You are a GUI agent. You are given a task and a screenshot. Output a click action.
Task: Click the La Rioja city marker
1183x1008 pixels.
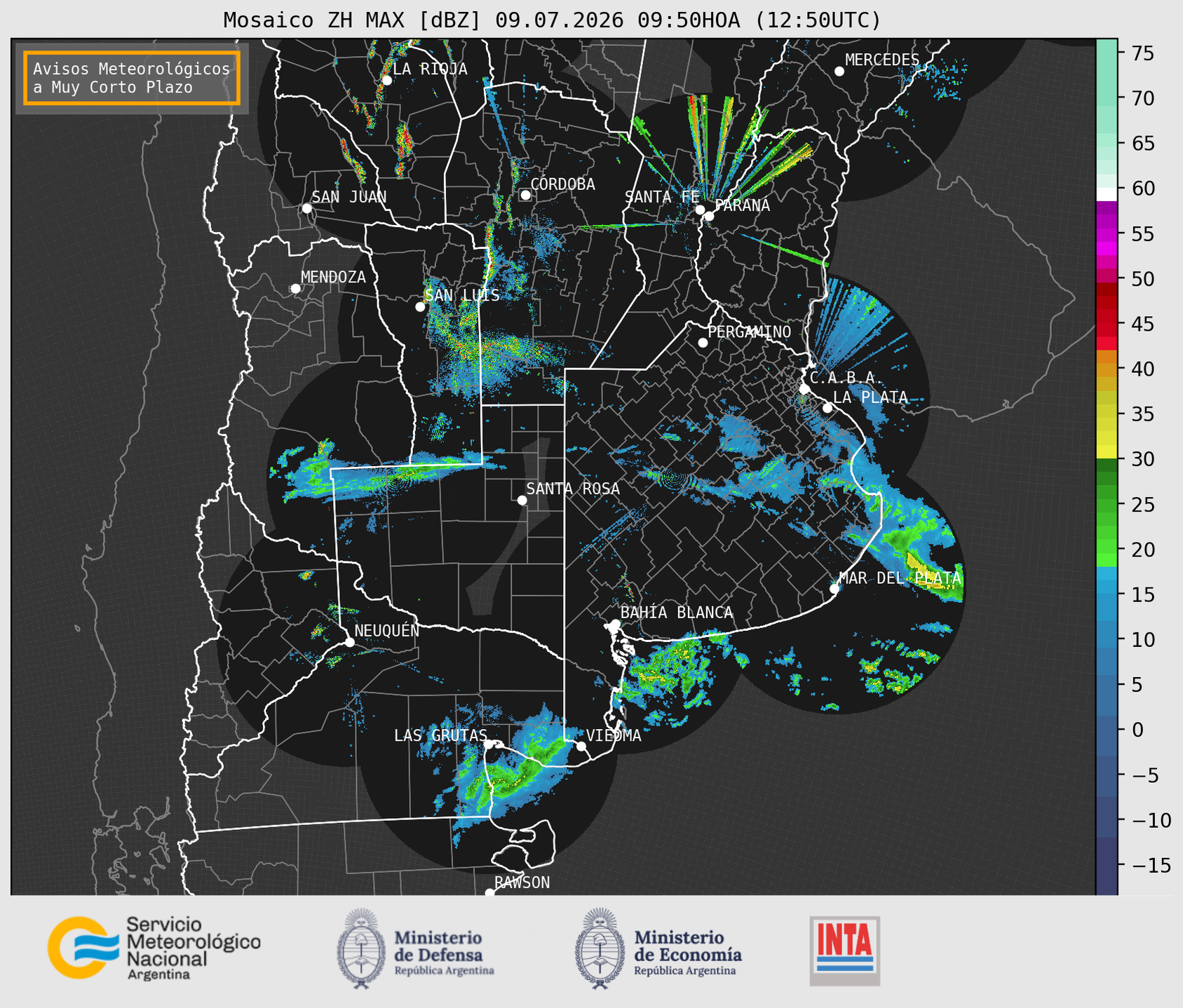[x=386, y=81]
